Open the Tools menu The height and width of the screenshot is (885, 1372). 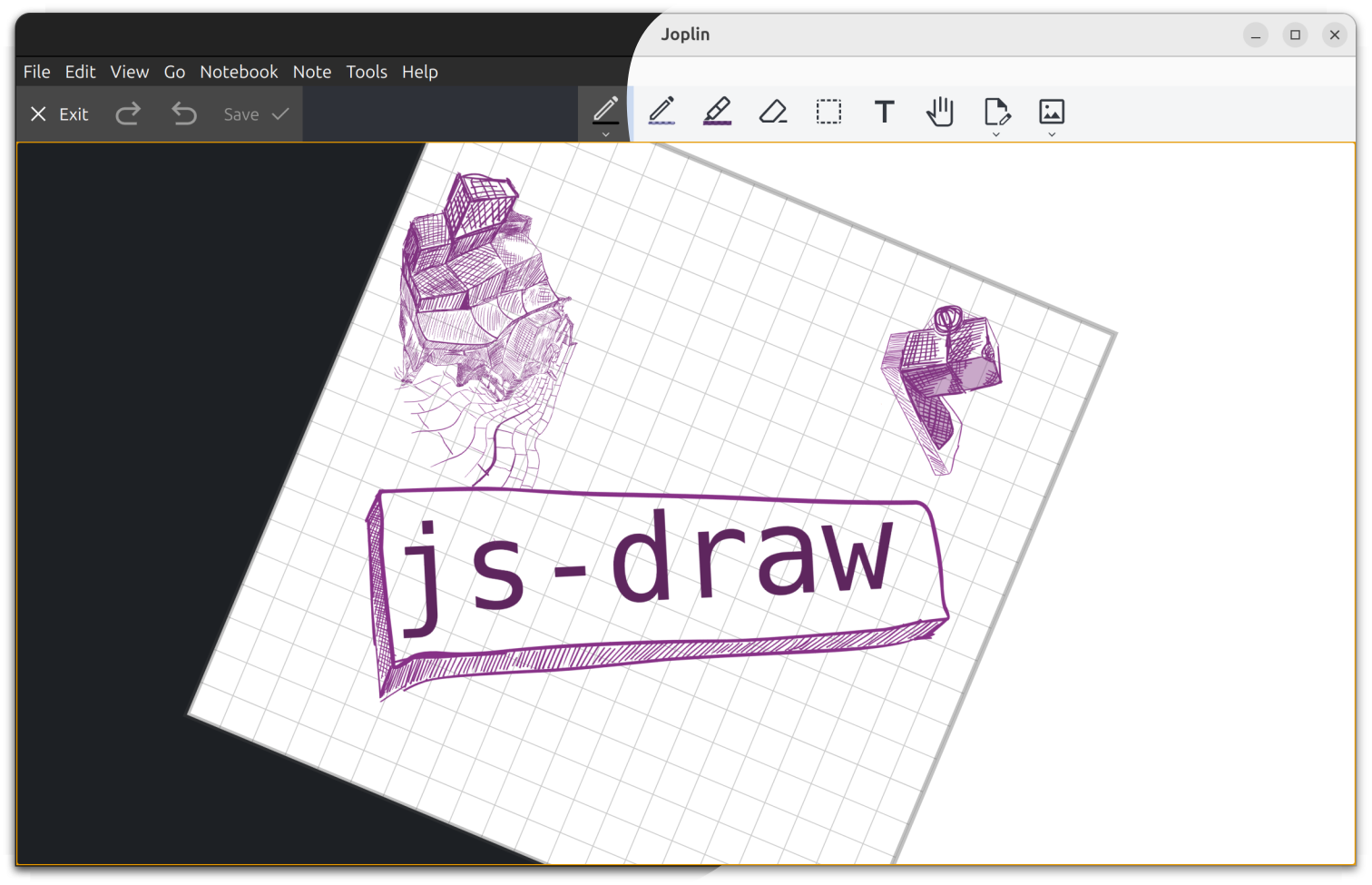(x=367, y=72)
